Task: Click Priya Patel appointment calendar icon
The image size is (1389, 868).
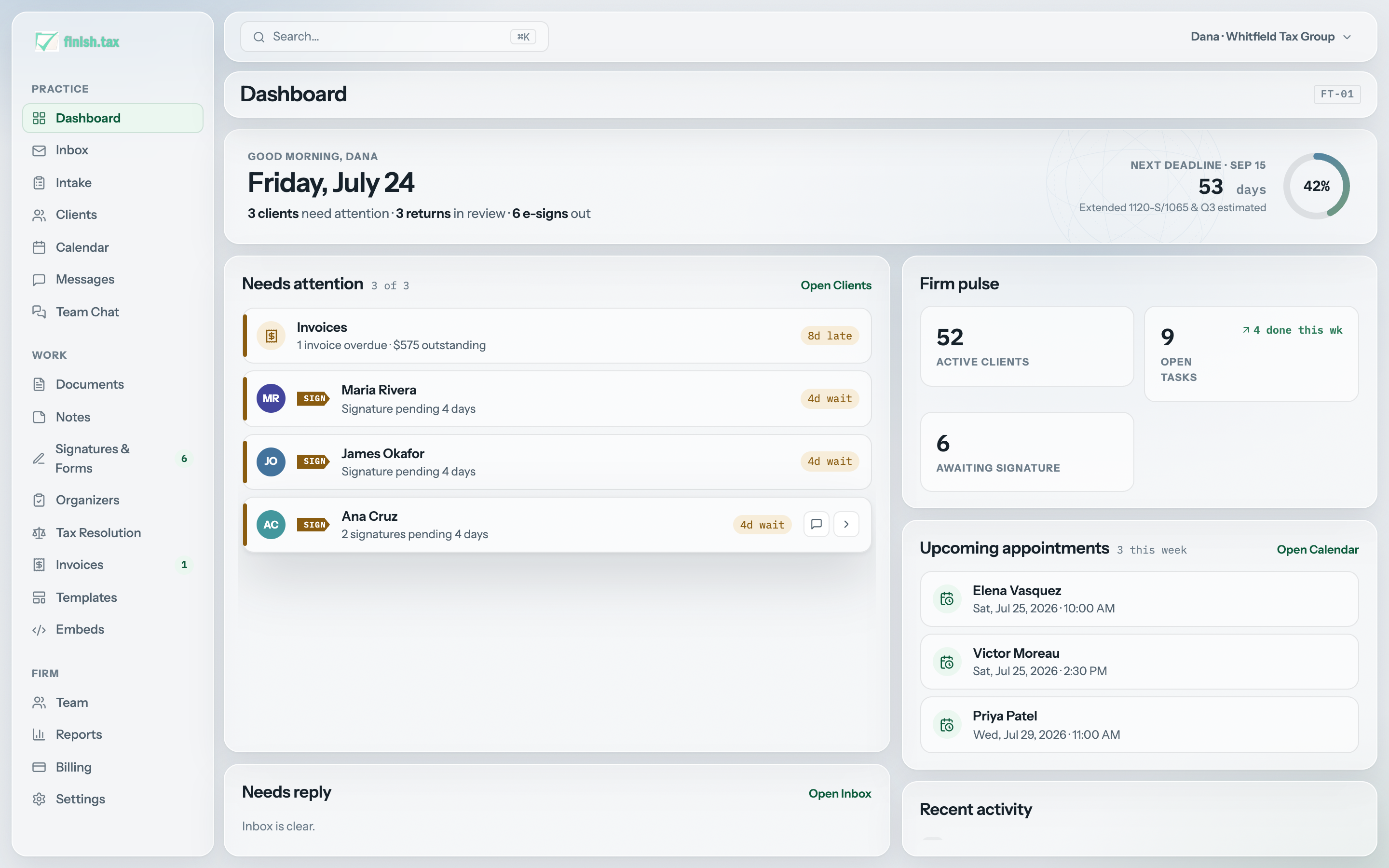Action: [947, 725]
